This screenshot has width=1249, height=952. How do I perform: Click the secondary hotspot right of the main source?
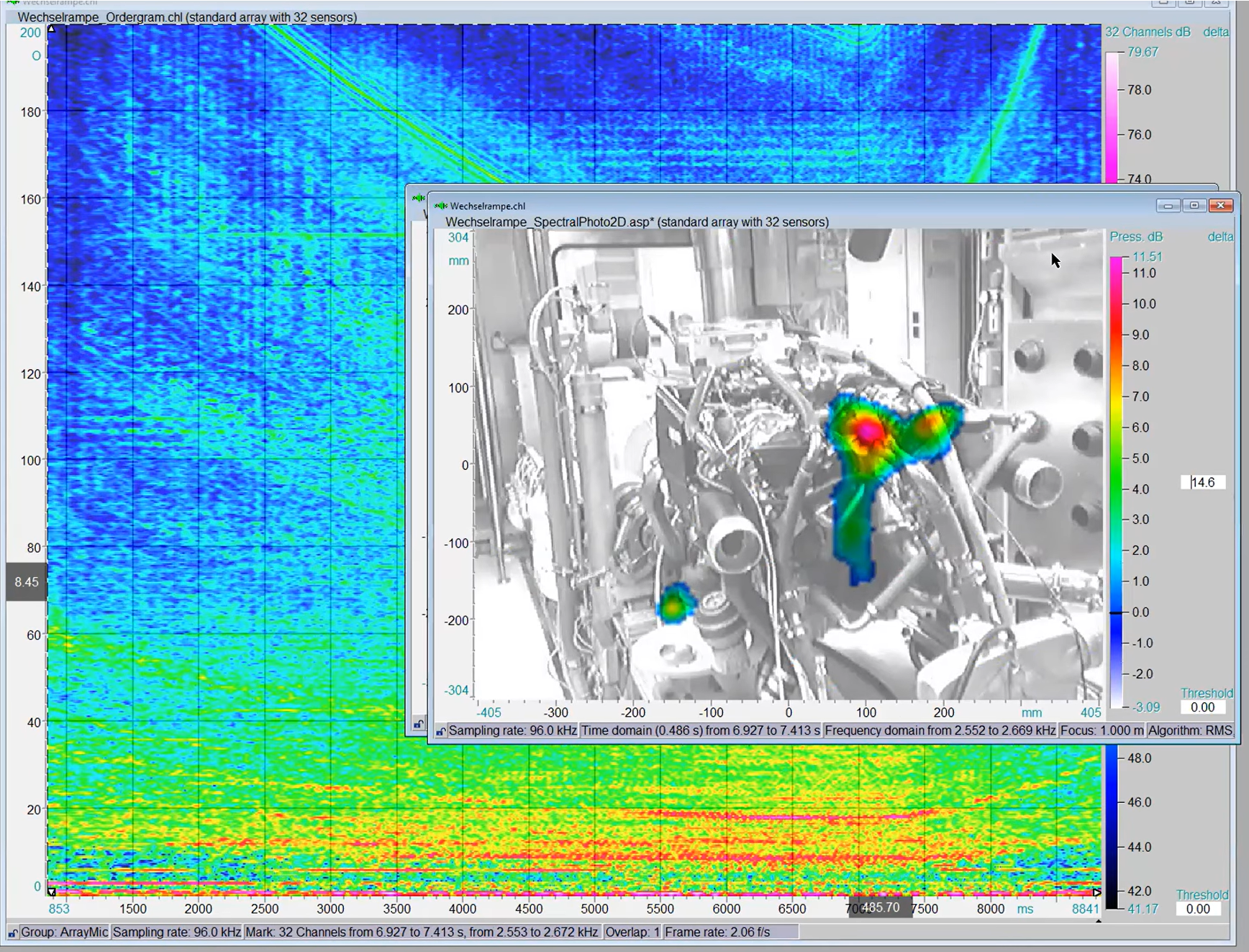pyautogui.click(x=931, y=426)
